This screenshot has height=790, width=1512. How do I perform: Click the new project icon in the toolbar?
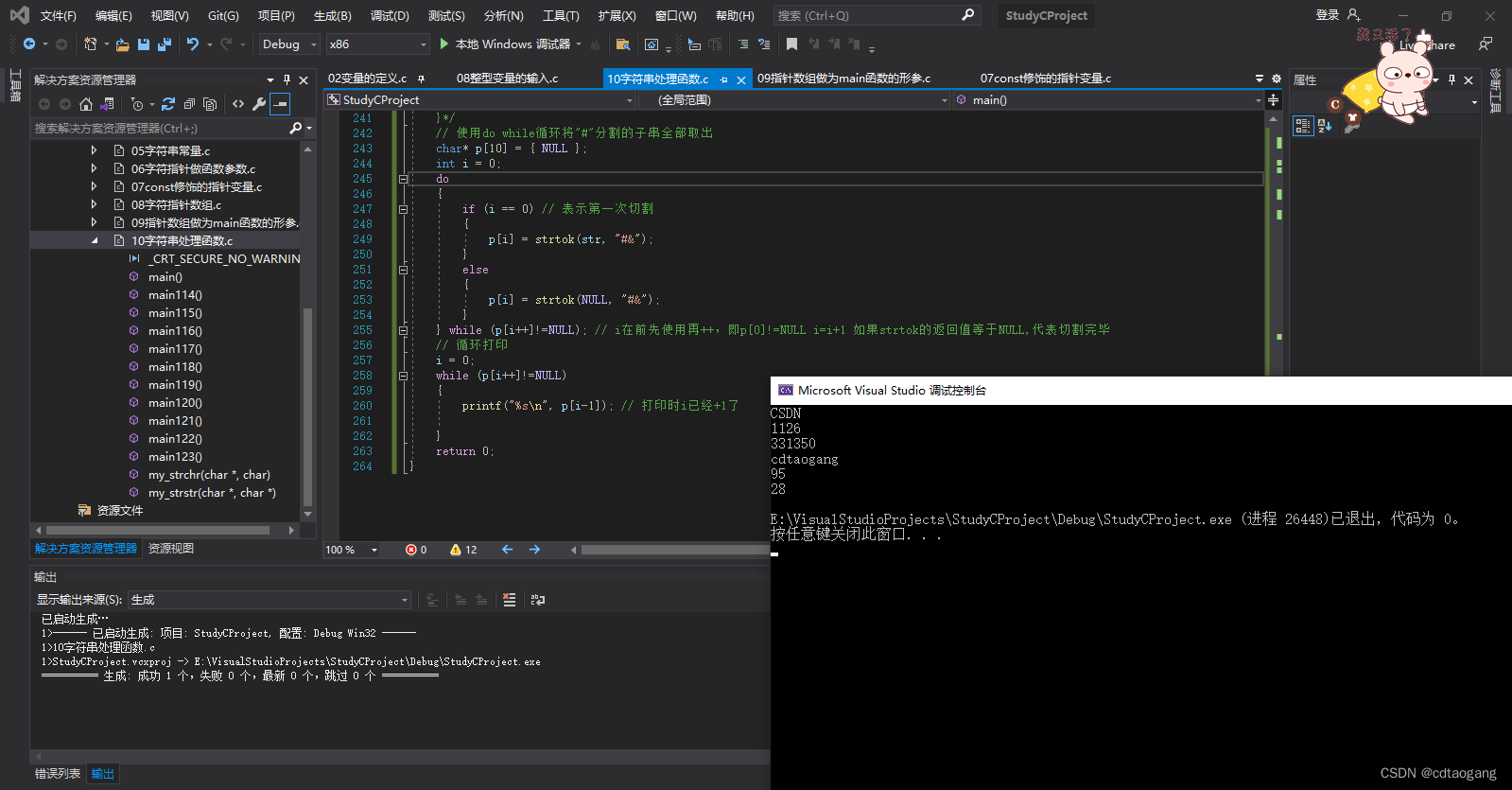(x=90, y=44)
